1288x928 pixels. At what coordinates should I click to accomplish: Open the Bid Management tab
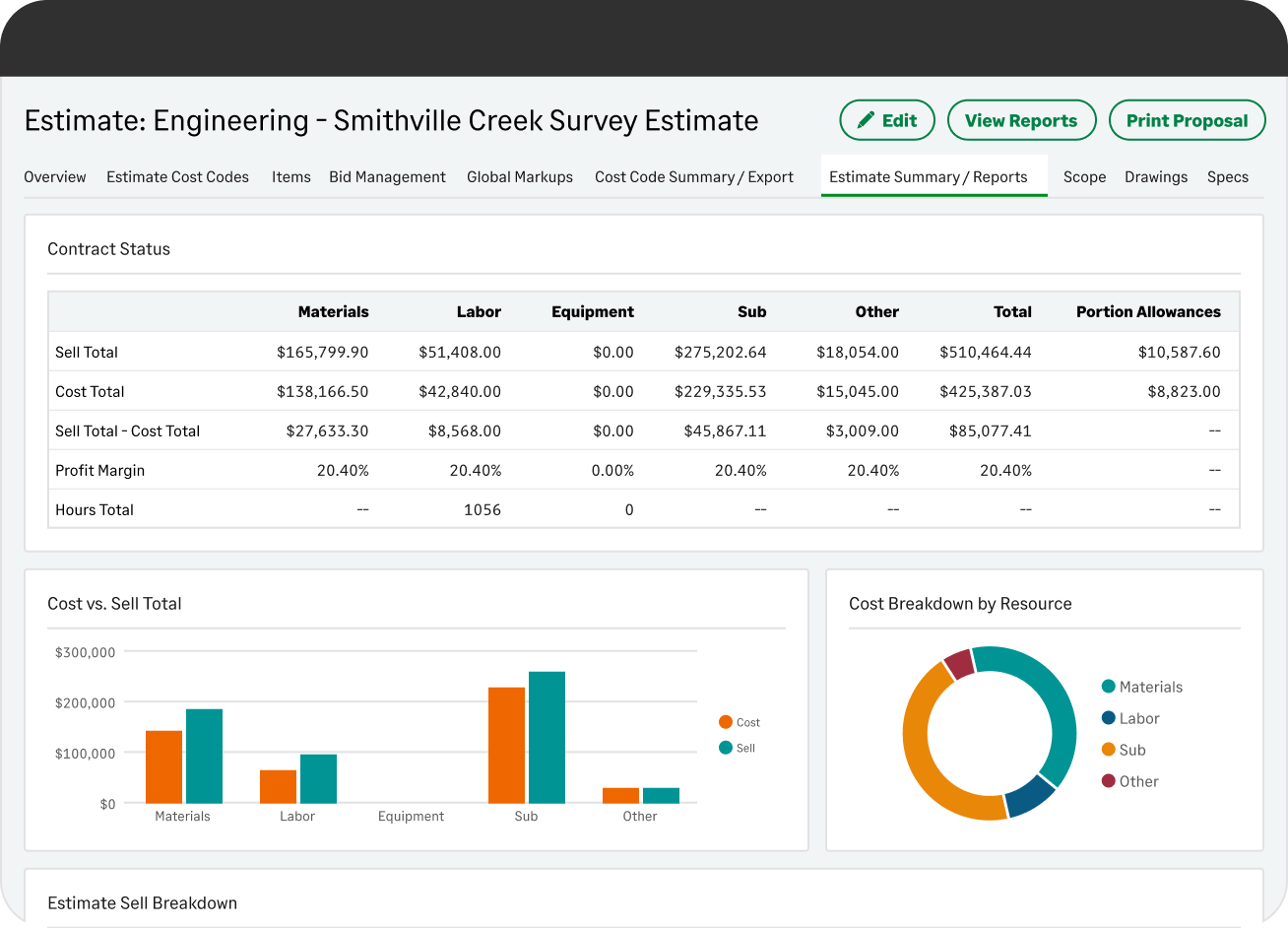[x=387, y=177]
